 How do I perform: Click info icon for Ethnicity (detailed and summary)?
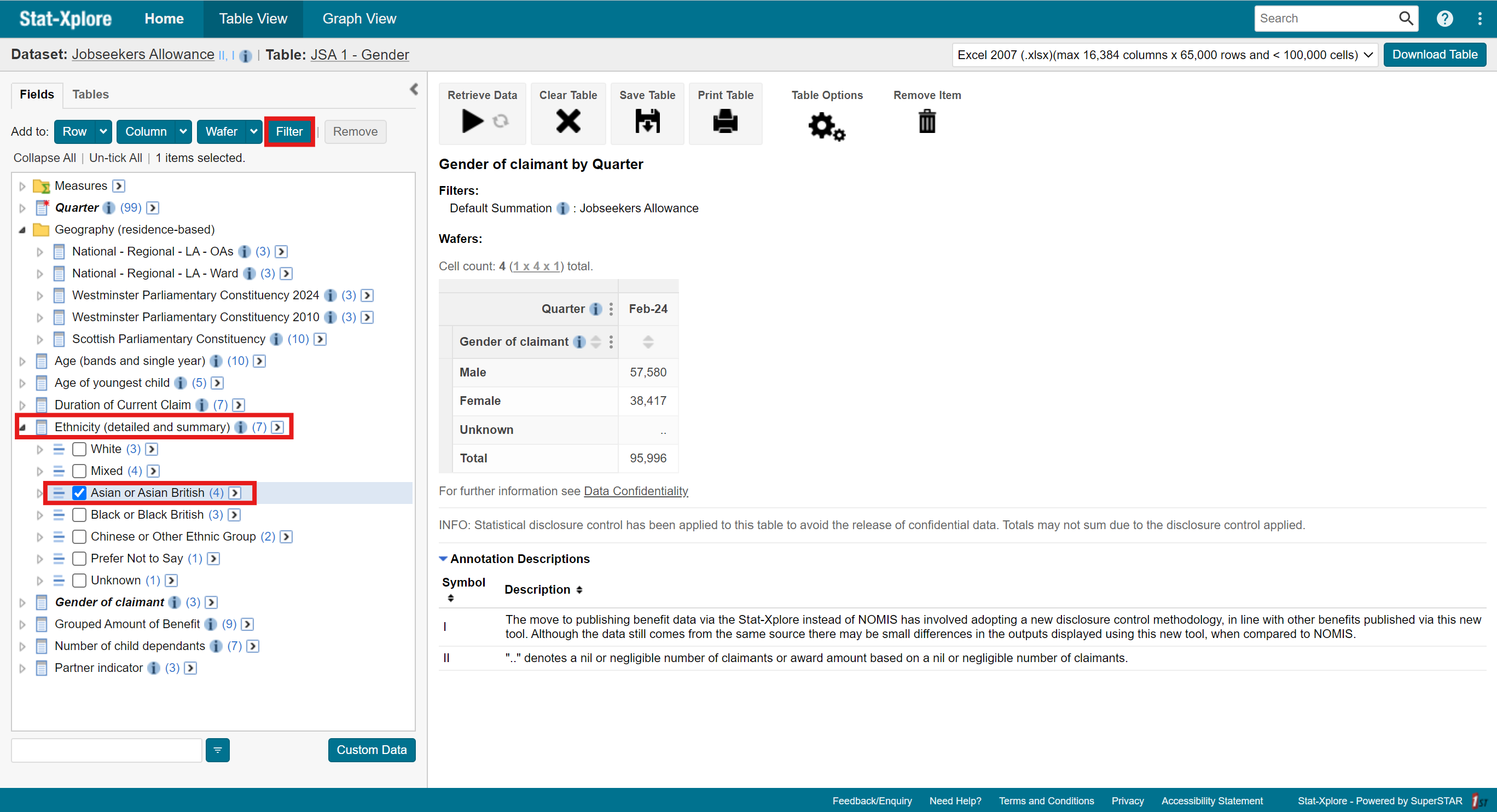[241, 427]
